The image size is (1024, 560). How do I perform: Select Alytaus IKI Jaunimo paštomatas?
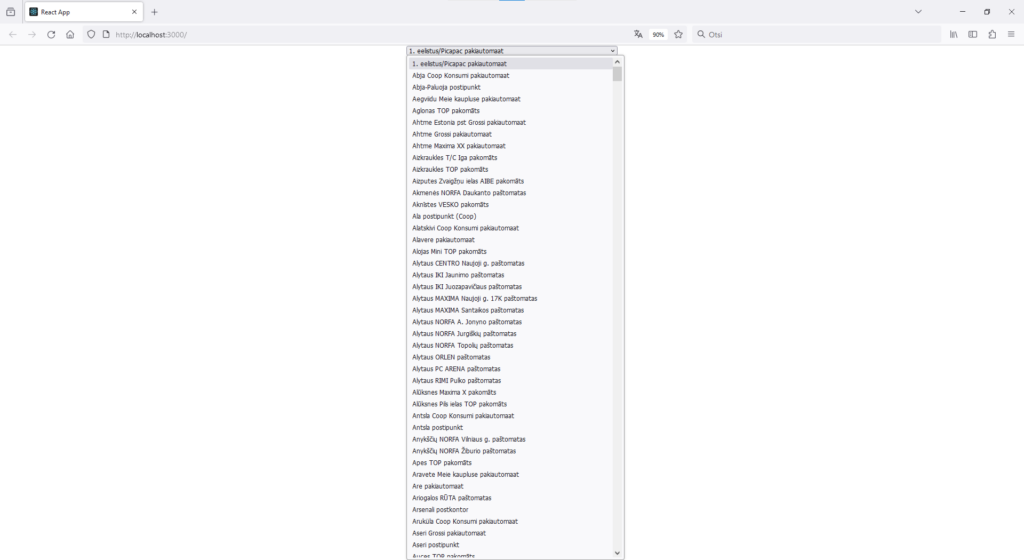[510, 275]
